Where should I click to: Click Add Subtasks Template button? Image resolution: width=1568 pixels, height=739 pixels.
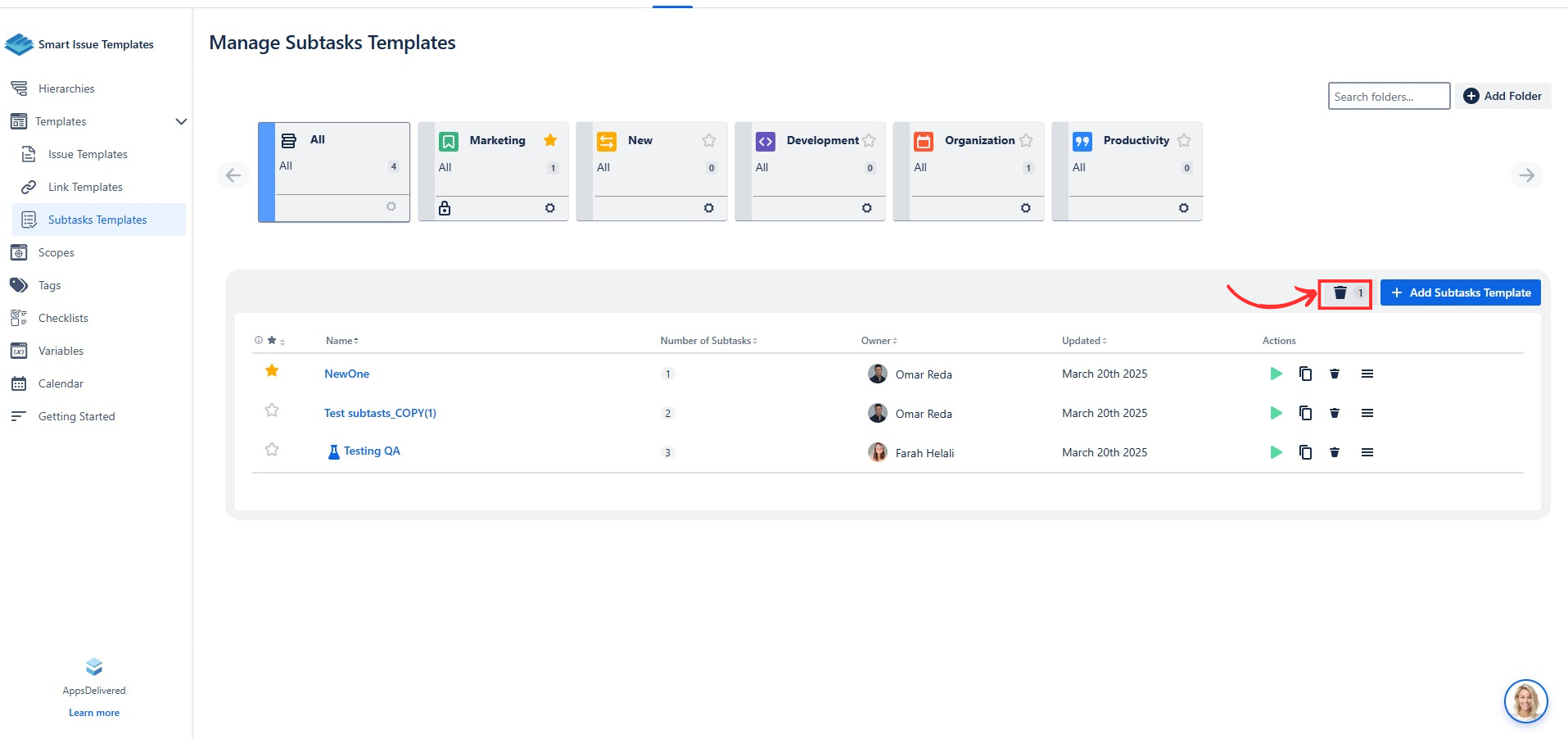pos(1460,292)
